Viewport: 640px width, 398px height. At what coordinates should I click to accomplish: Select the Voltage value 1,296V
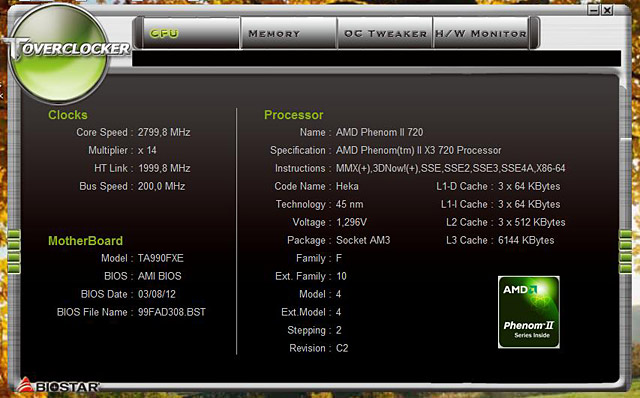pyautogui.click(x=351, y=222)
